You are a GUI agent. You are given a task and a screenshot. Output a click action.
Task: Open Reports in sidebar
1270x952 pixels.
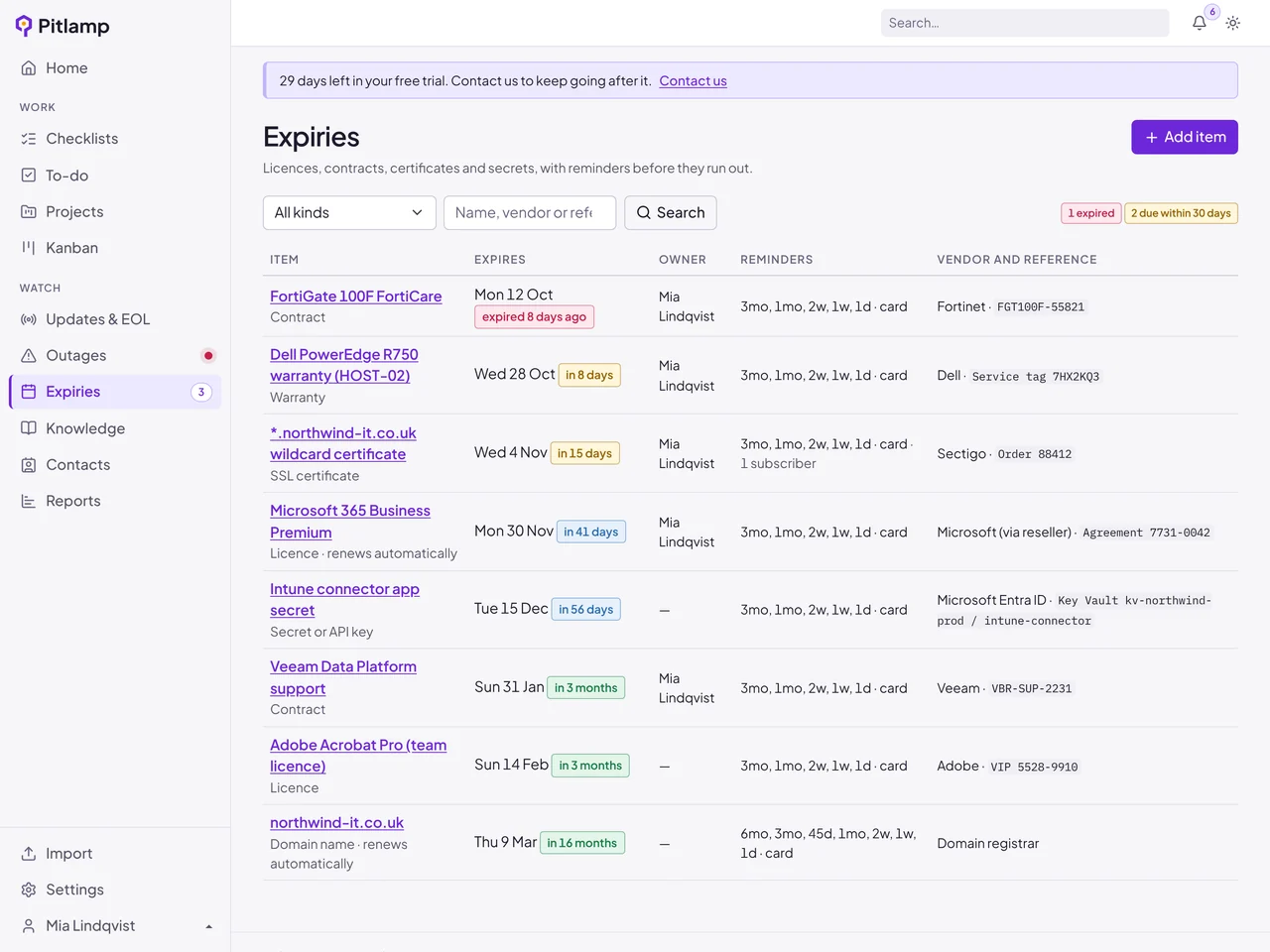[x=115, y=501]
